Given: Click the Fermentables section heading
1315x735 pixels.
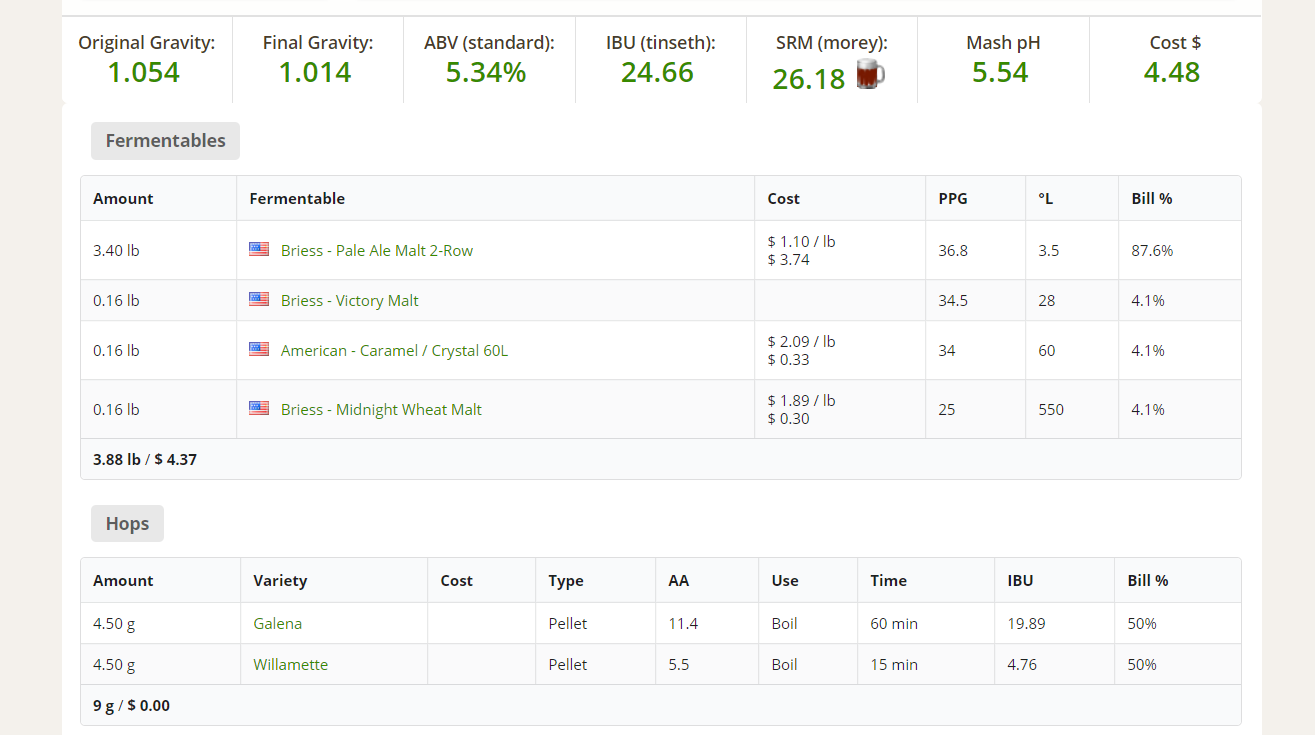Looking at the screenshot, I should tap(165, 141).
